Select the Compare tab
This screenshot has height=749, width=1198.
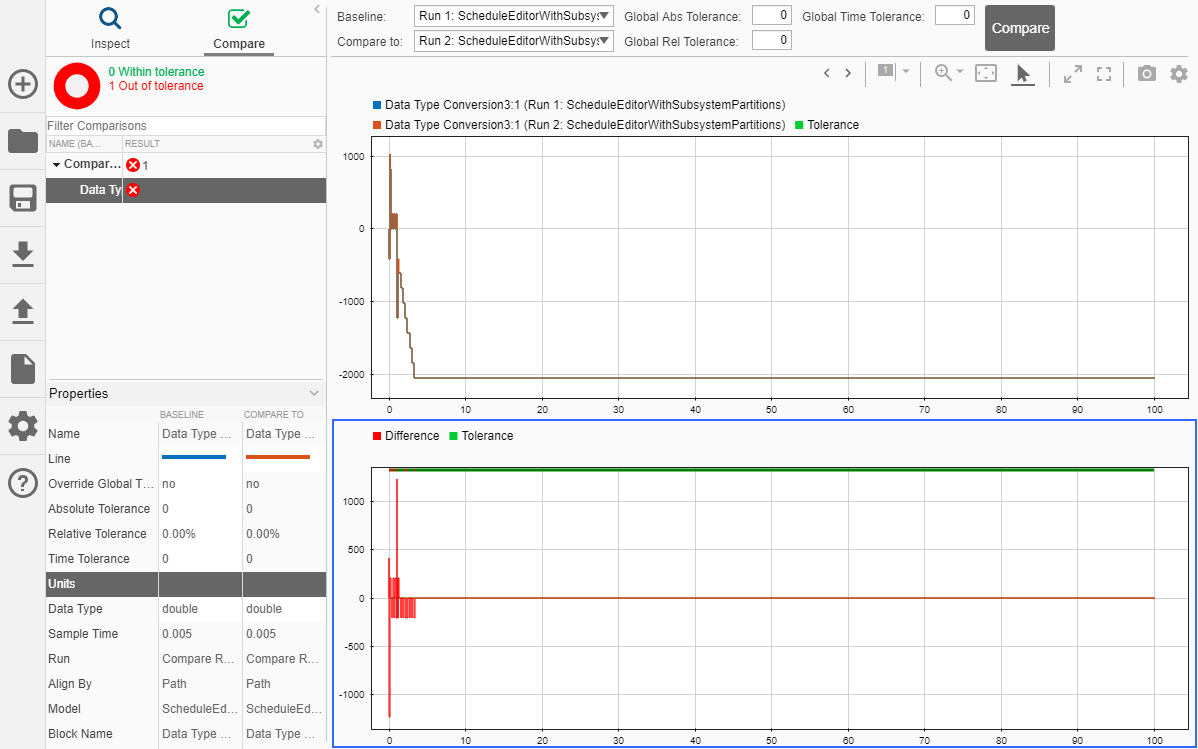pos(239,28)
